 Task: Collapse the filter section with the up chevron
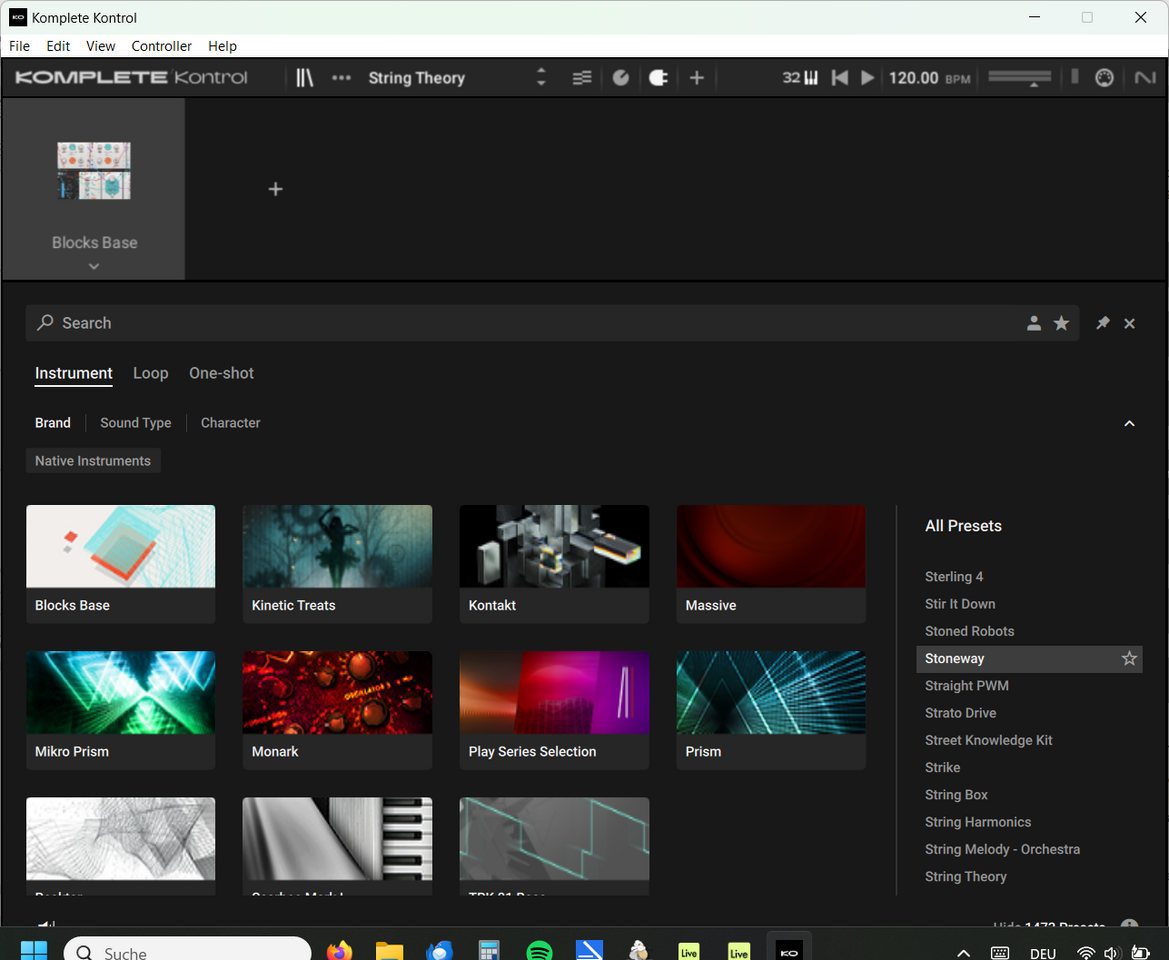pyautogui.click(x=1129, y=423)
